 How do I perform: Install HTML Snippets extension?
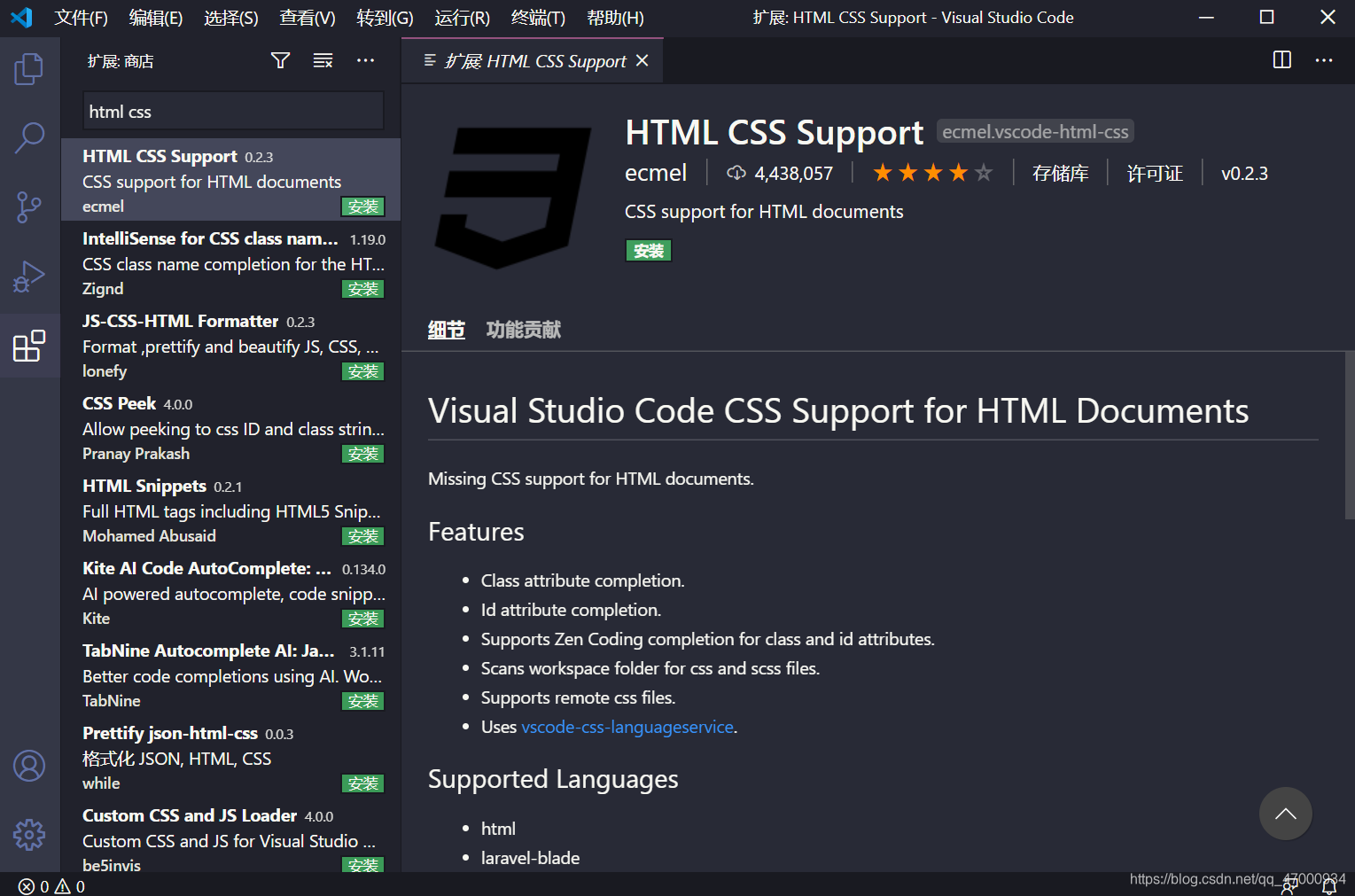point(363,536)
